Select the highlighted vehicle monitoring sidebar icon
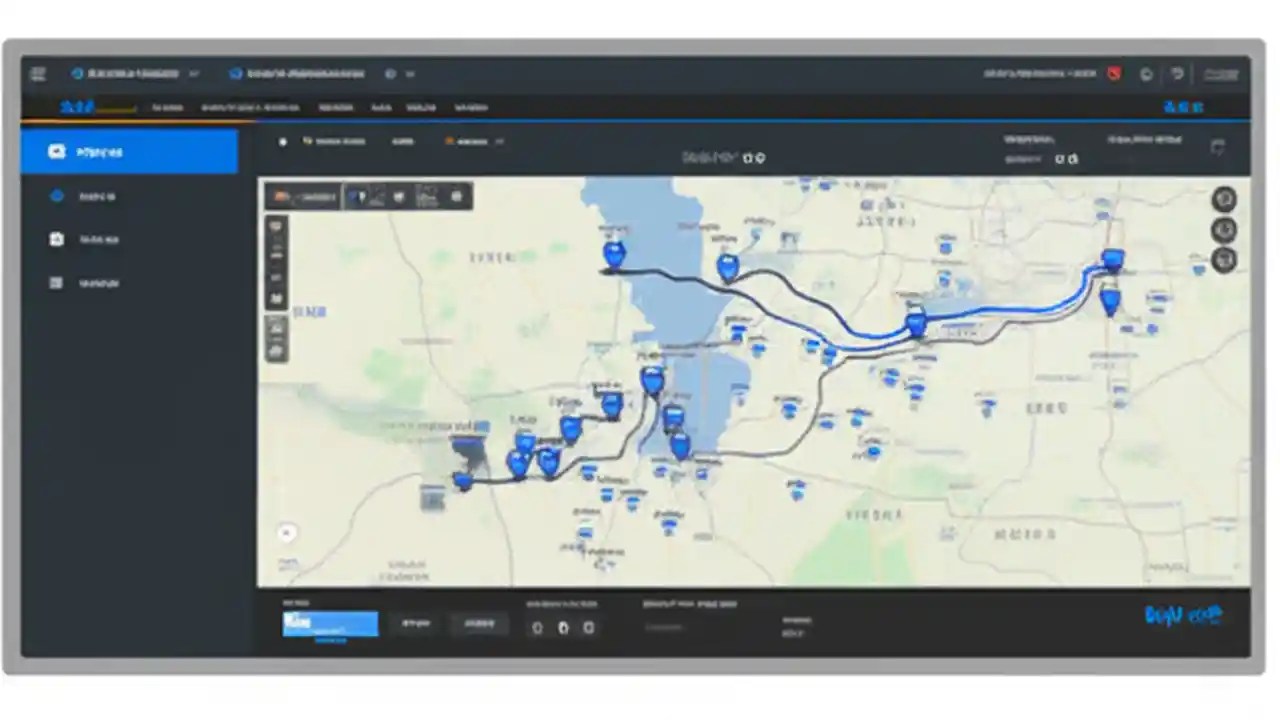 56,151
